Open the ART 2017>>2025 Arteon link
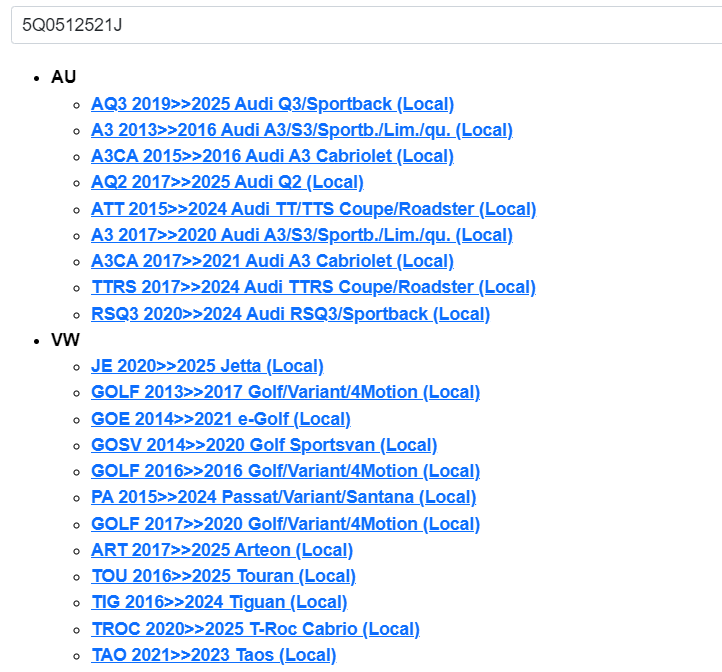Image resolution: width=722 pixels, height=672 pixels. (x=222, y=550)
